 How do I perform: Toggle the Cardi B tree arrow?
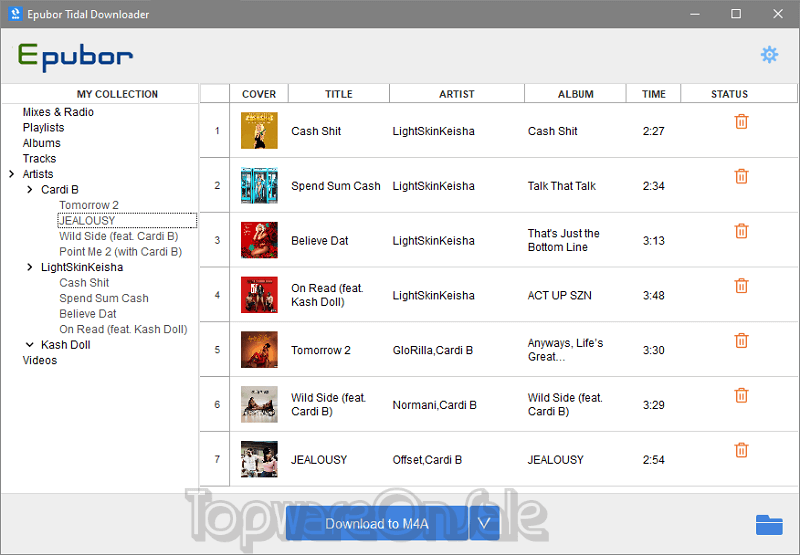tap(30, 190)
